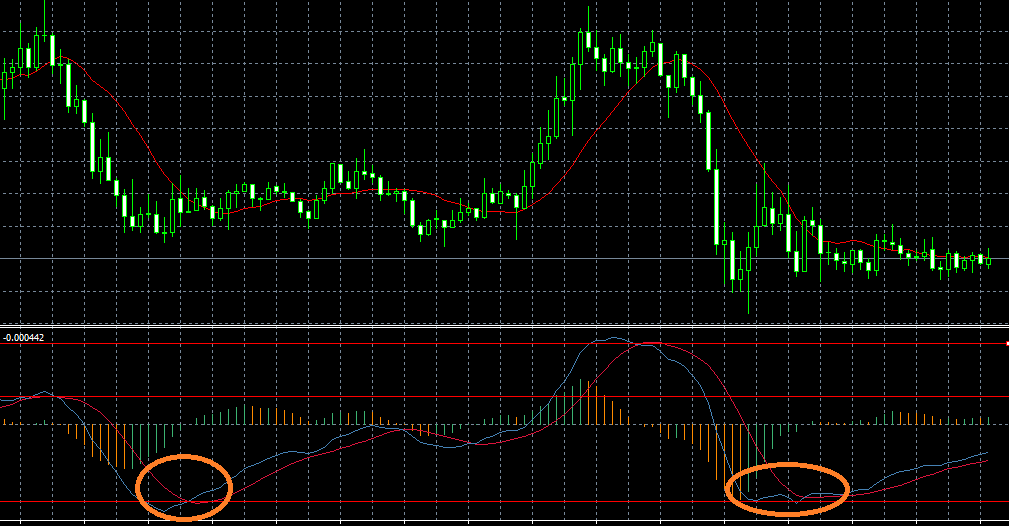Select the gray horizontal price line
The width and height of the screenshot is (1009, 526).
pos(504,258)
